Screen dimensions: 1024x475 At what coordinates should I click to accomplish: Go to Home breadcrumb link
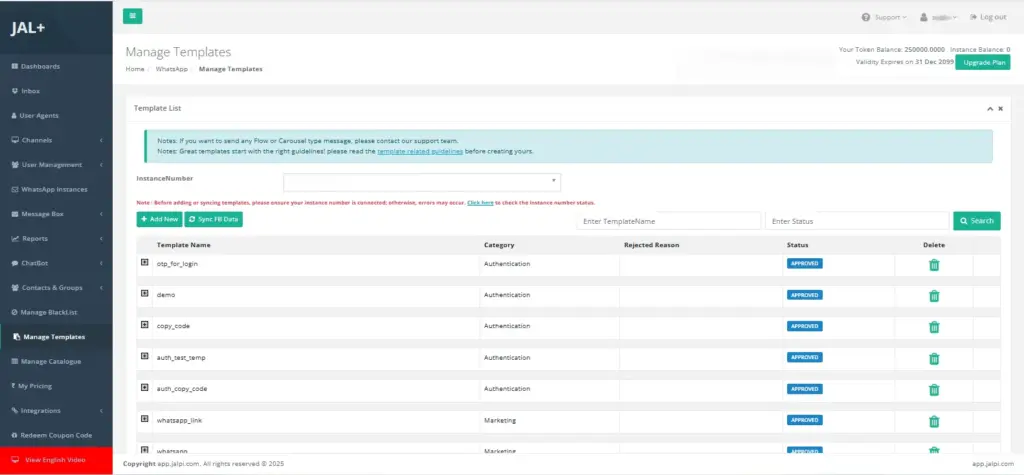click(x=135, y=69)
